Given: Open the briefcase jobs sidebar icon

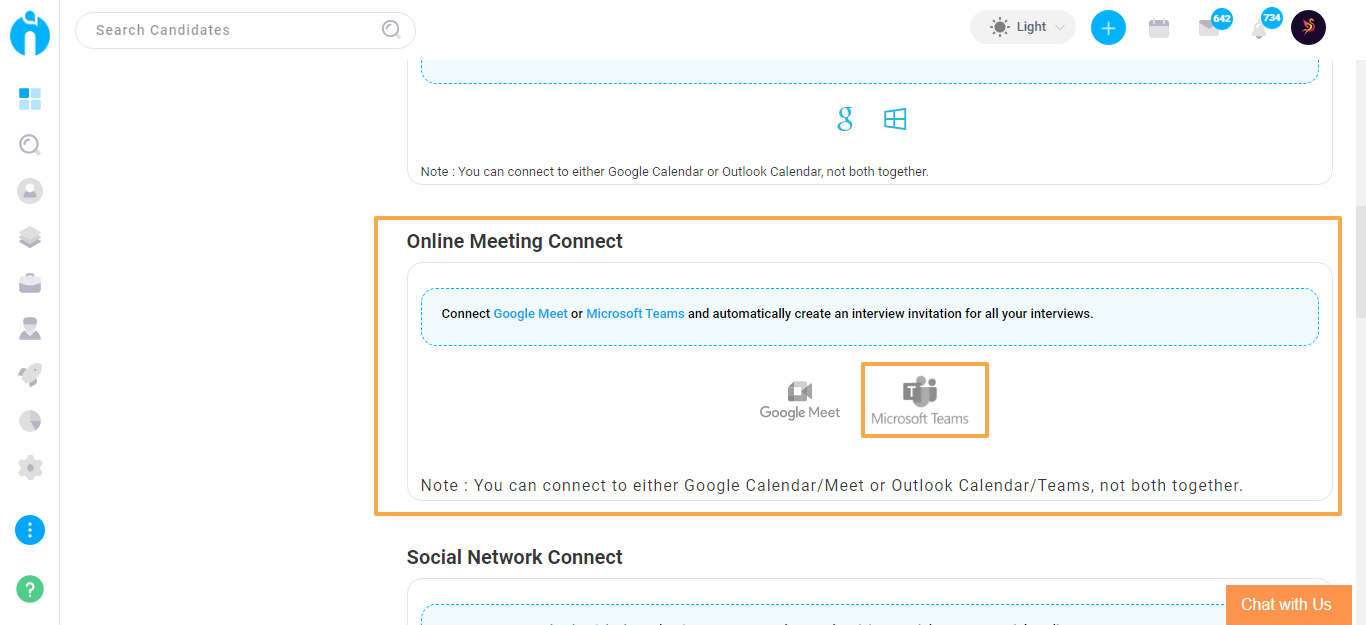Looking at the screenshot, I should (30, 283).
